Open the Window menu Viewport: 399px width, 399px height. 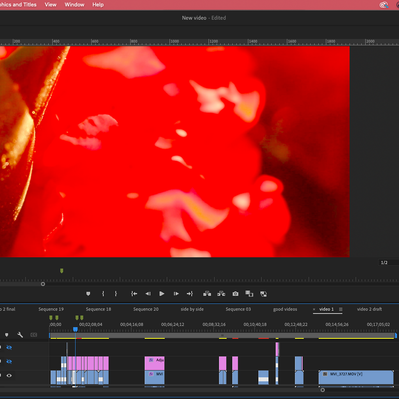pyautogui.click(x=74, y=5)
